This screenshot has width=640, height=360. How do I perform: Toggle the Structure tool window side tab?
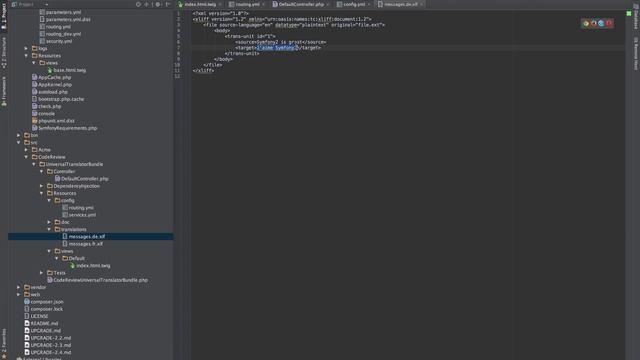click(4, 52)
